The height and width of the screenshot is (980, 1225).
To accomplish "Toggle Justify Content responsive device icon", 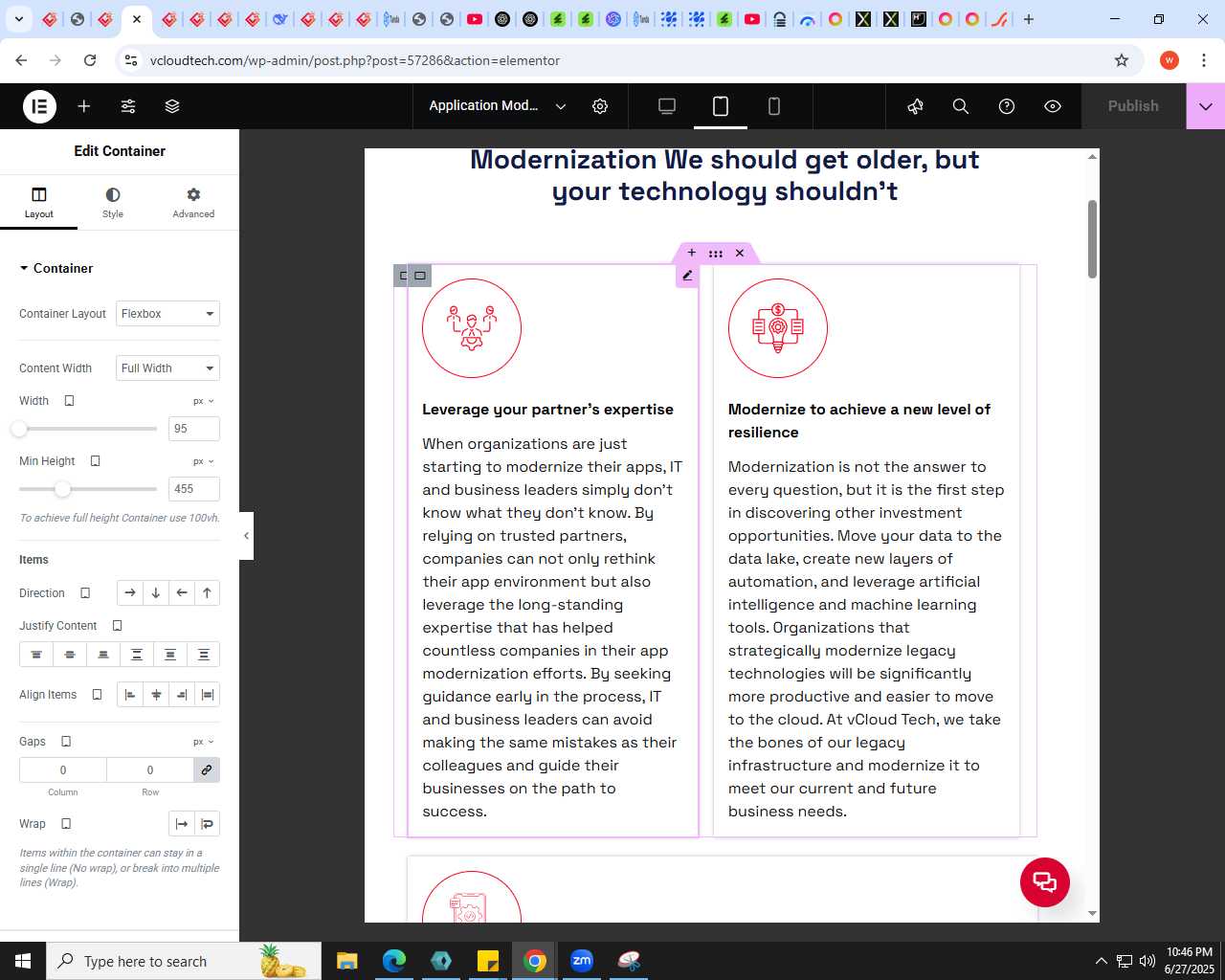I will (117, 626).
